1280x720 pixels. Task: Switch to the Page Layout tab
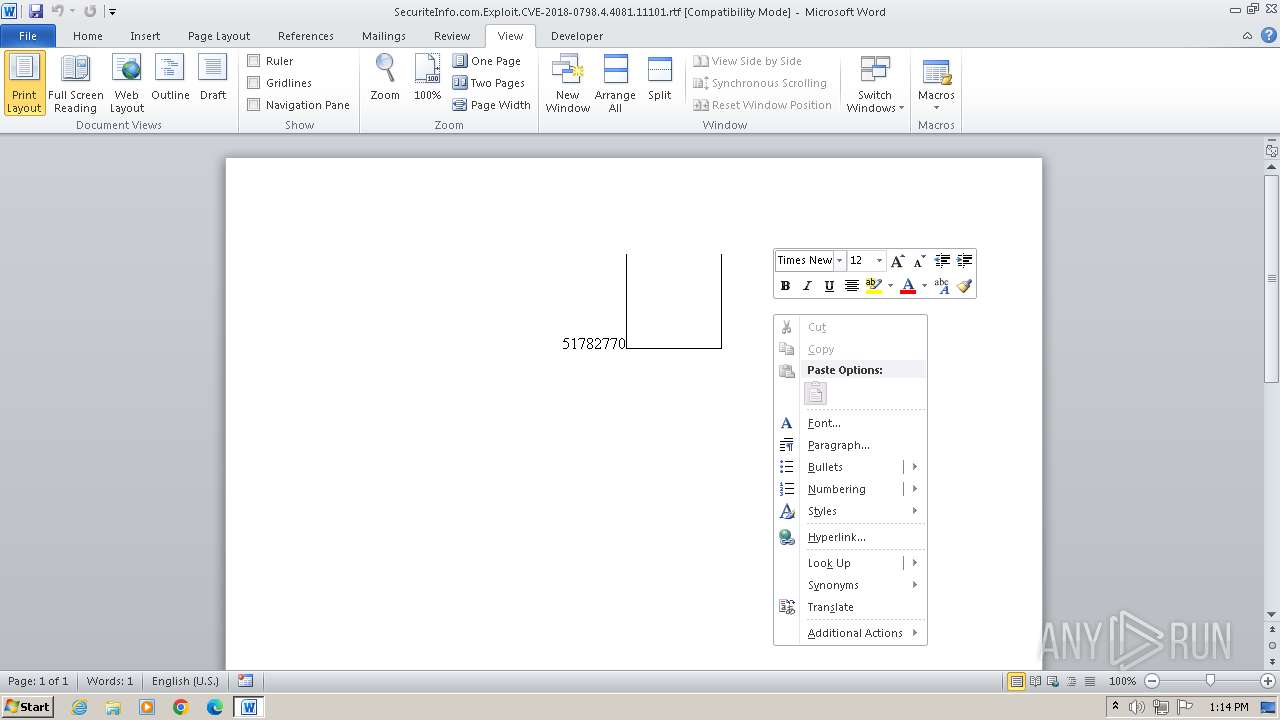(219, 36)
